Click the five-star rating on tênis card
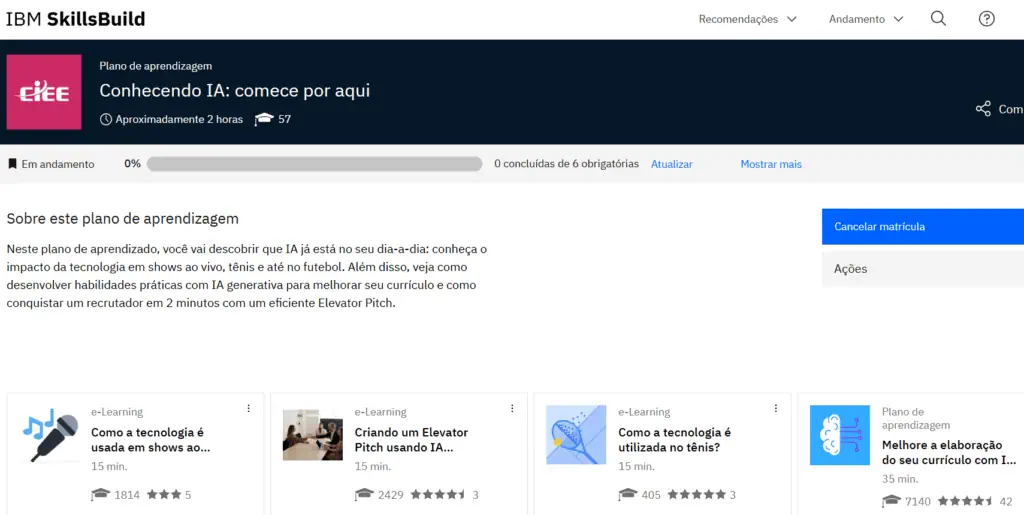Image resolution: width=1024 pixels, height=515 pixels. (x=696, y=495)
